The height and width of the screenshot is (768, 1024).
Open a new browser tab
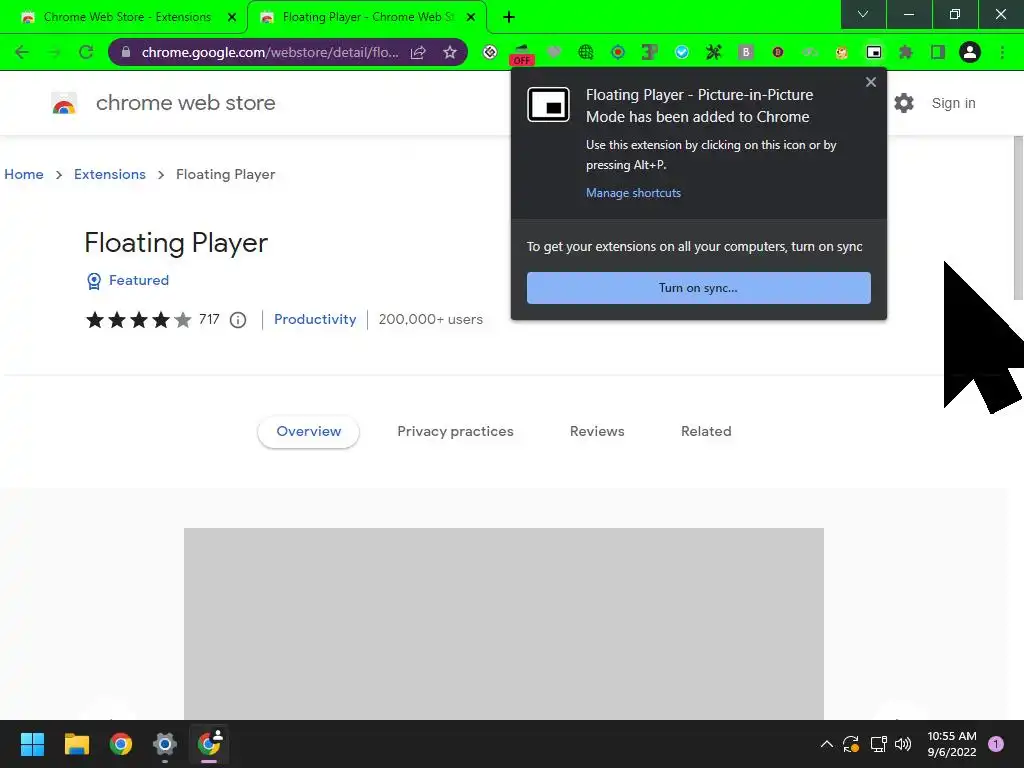[509, 17]
